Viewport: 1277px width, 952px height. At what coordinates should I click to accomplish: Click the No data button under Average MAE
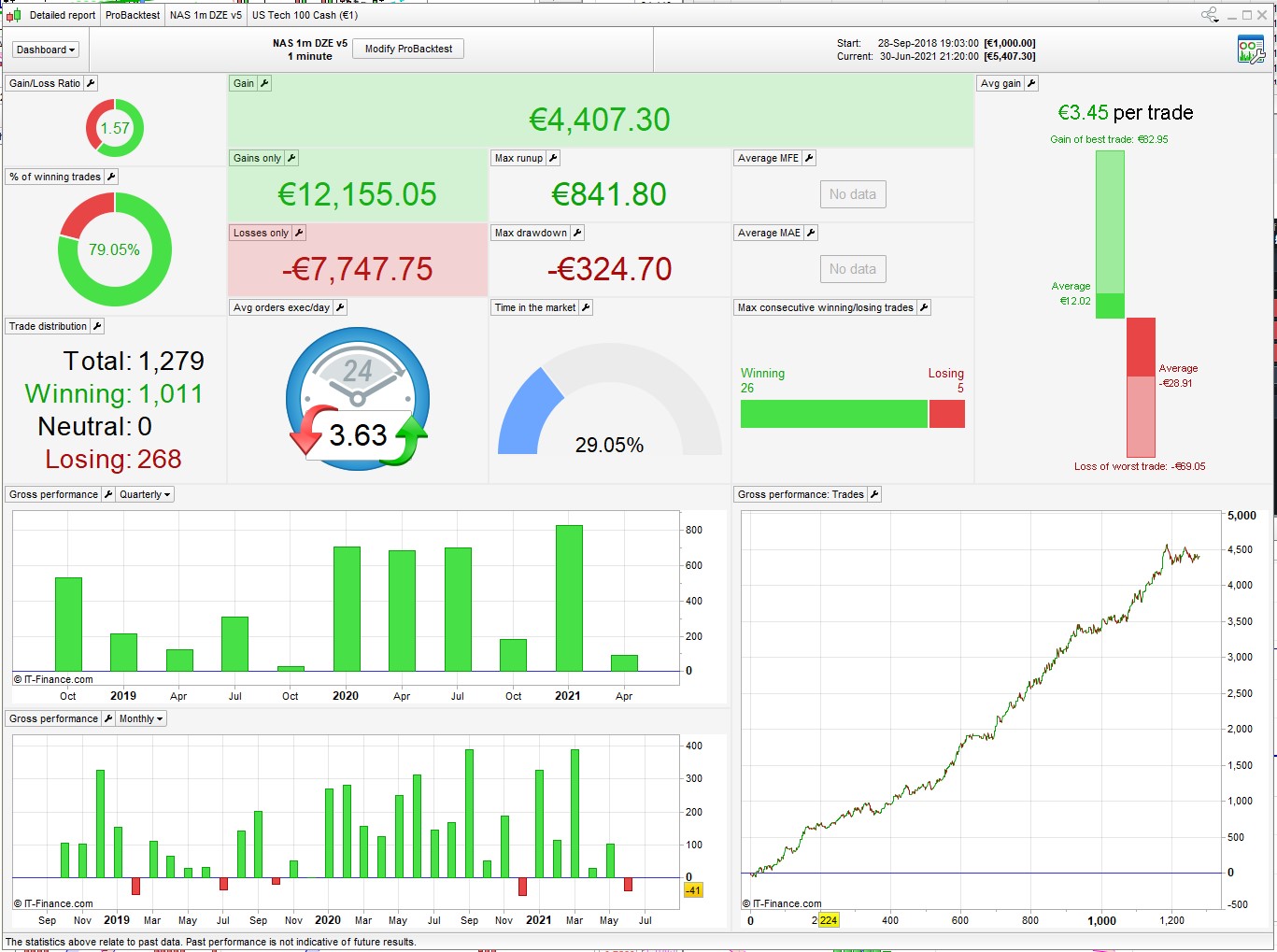(x=853, y=269)
